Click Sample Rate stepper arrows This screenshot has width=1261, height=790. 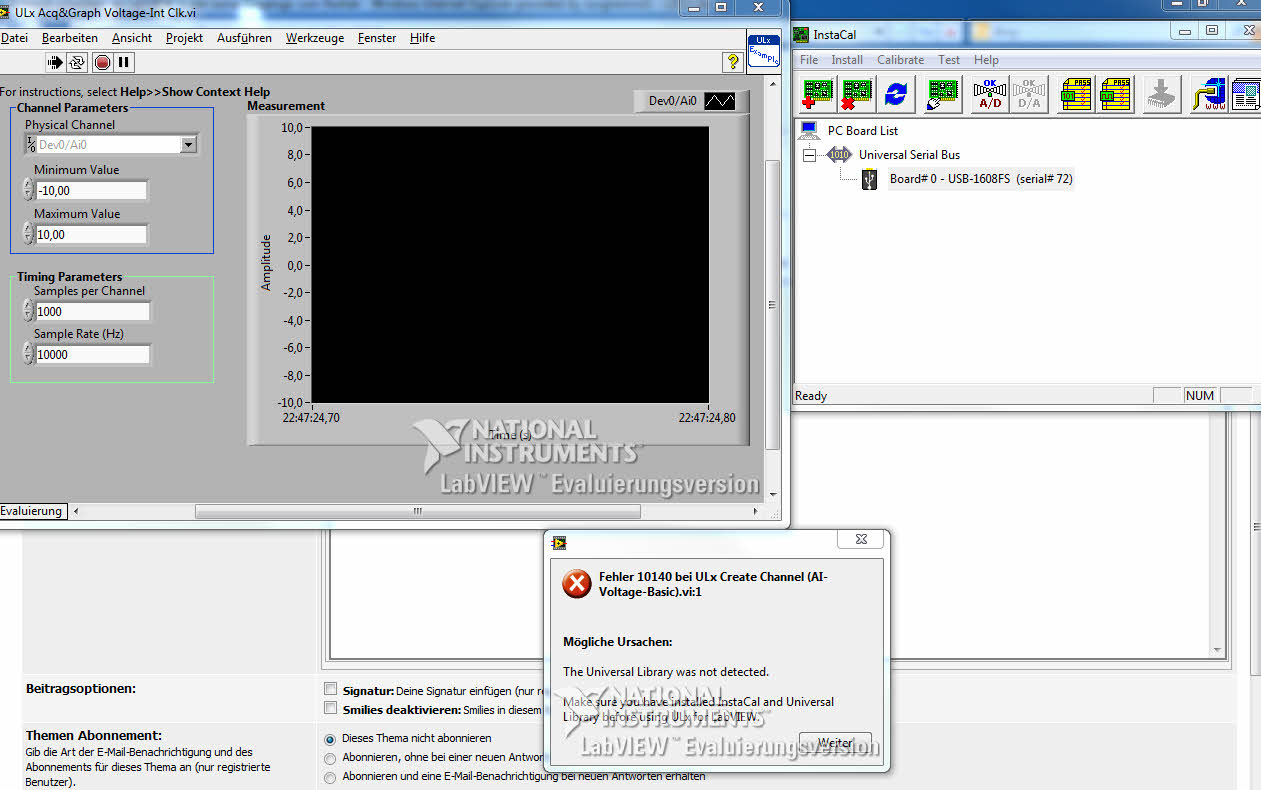(28, 354)
